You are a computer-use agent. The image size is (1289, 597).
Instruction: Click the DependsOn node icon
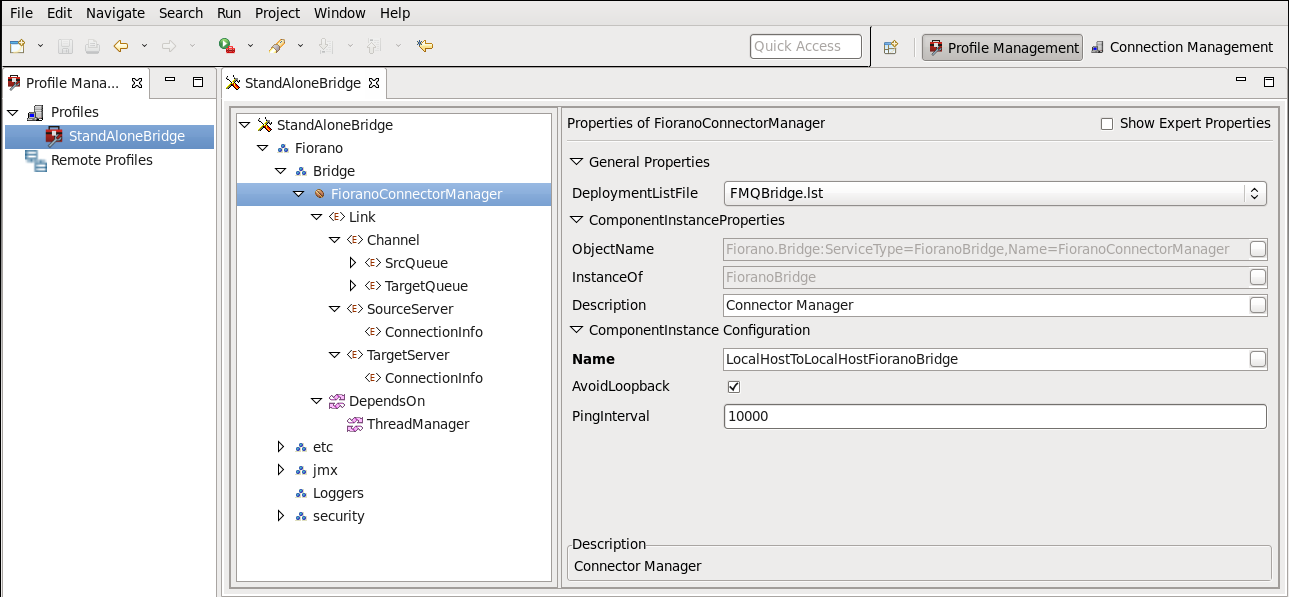click(337, 401)
